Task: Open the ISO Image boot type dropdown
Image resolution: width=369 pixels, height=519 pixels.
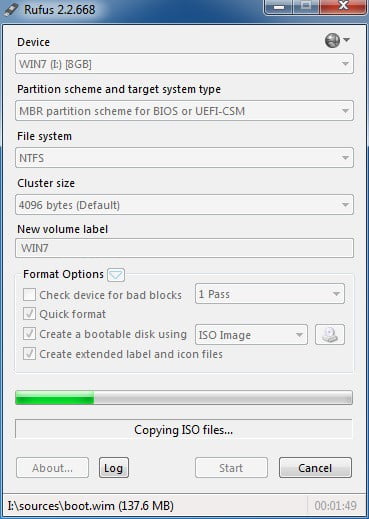Action: [x=251, y=335]
